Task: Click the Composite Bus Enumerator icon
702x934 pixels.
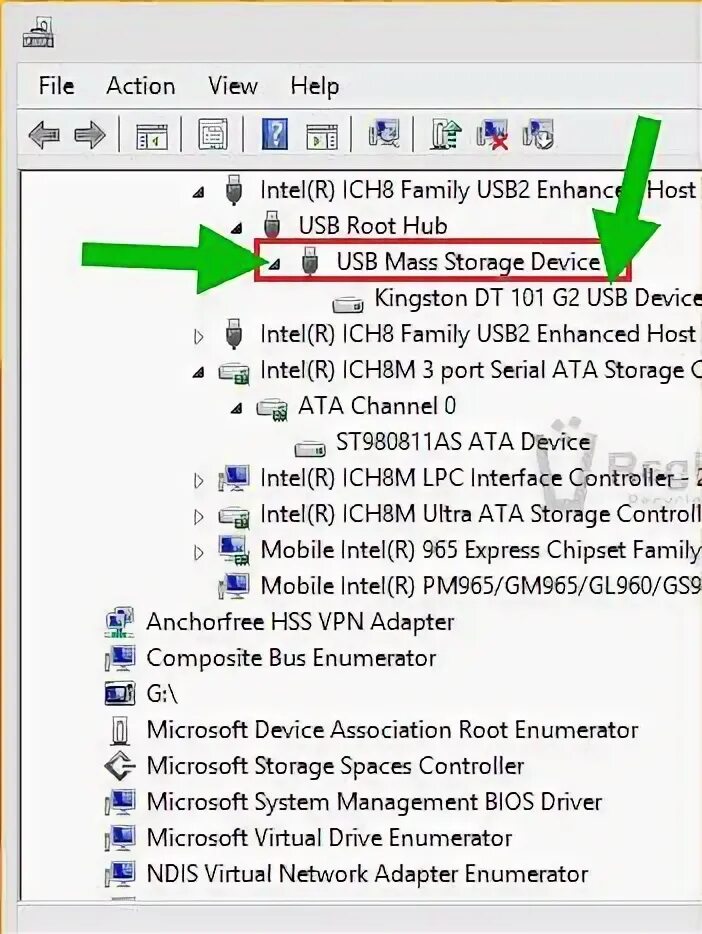Action: 120,659
